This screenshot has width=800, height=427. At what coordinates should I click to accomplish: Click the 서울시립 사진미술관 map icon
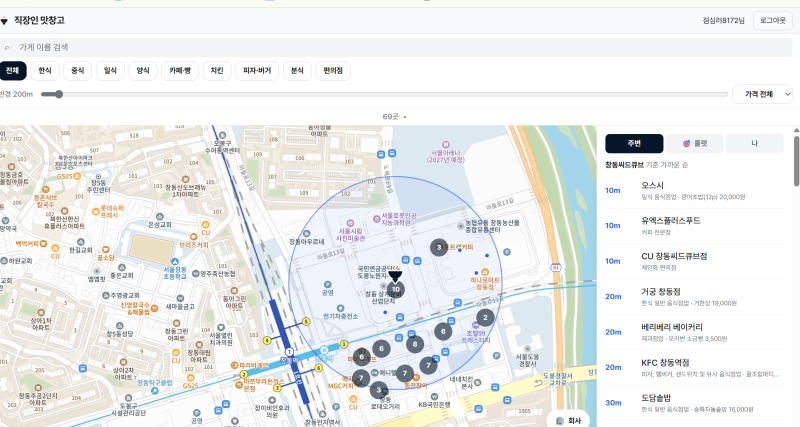tap(350, 223)
